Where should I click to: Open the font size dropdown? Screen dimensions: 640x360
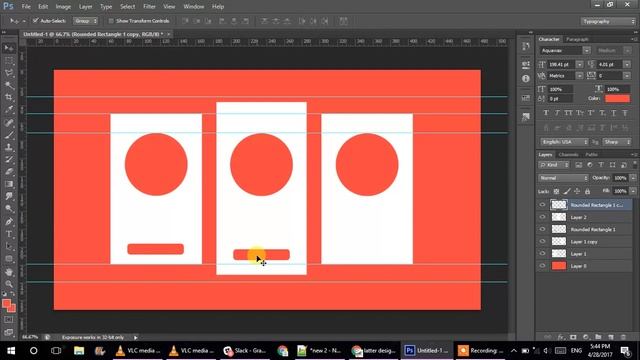(x=580, y=64)
